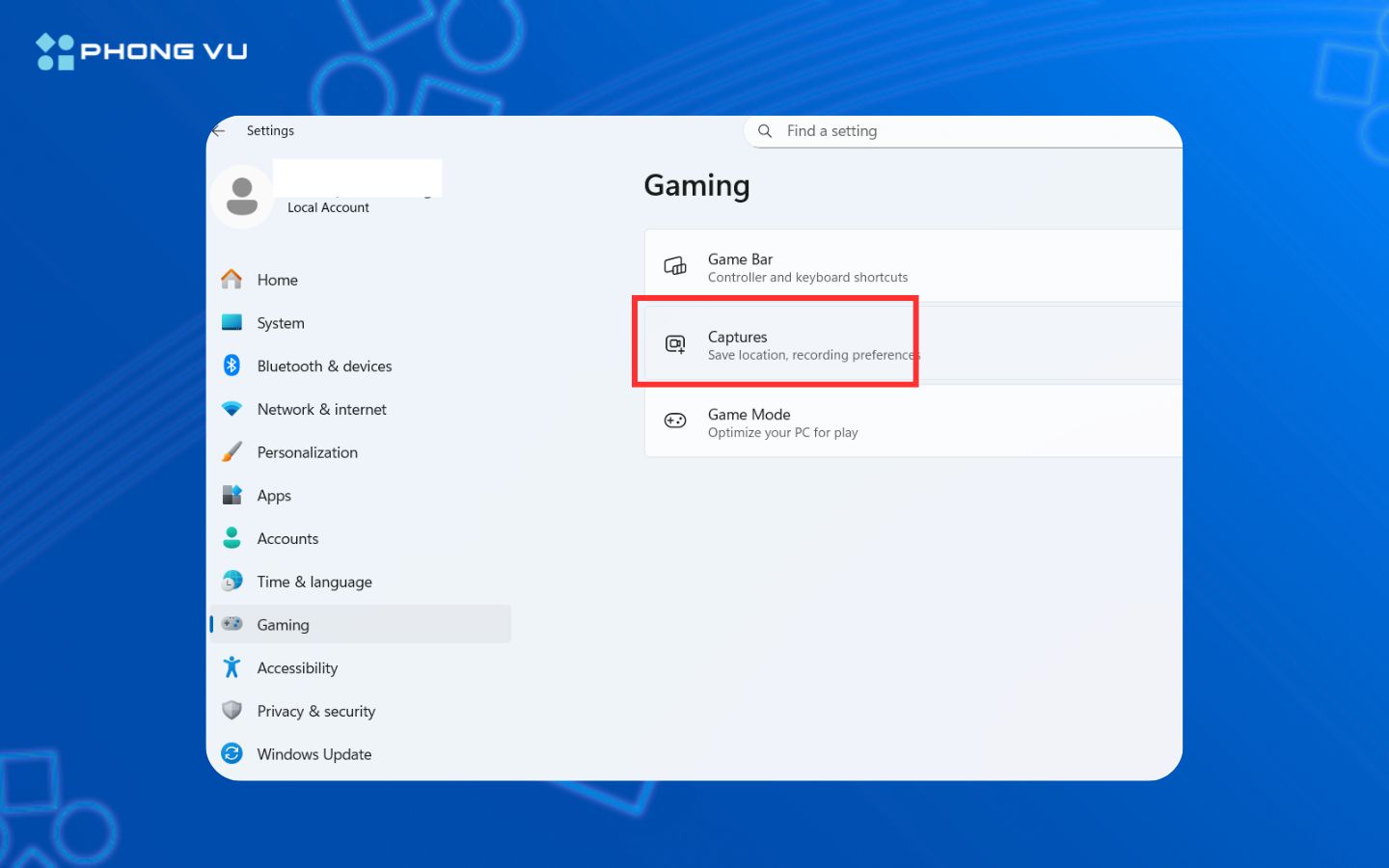Click the Captures camera icon
The width and height of the screenshot is (1389, 868).
[675, 342]
